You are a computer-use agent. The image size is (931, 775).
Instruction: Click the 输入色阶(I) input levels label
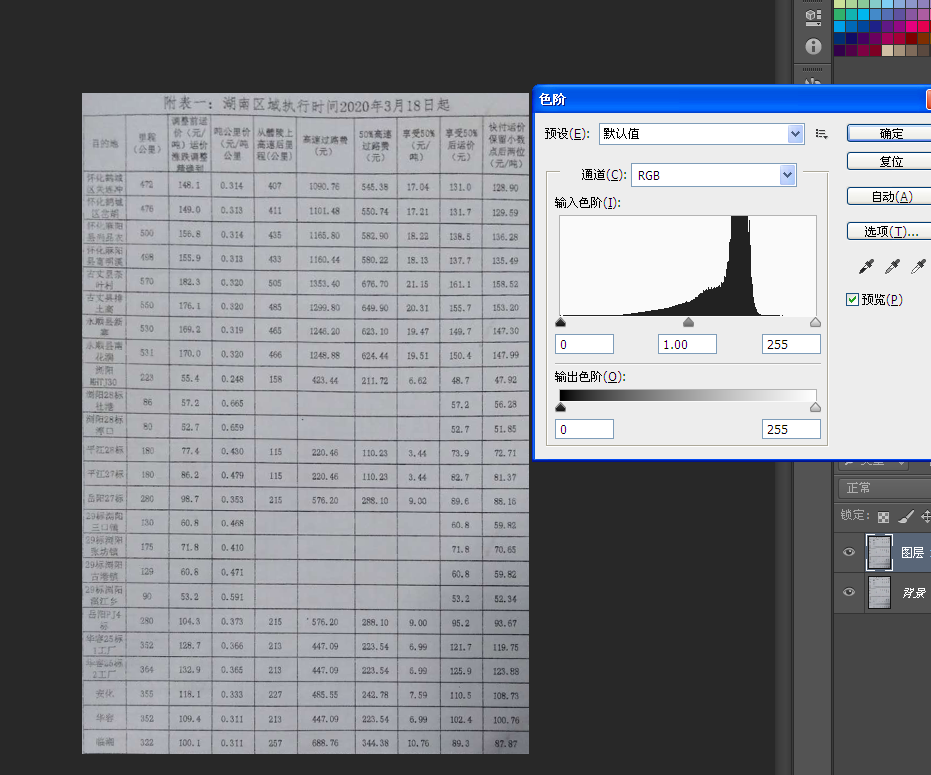point(587,203)
